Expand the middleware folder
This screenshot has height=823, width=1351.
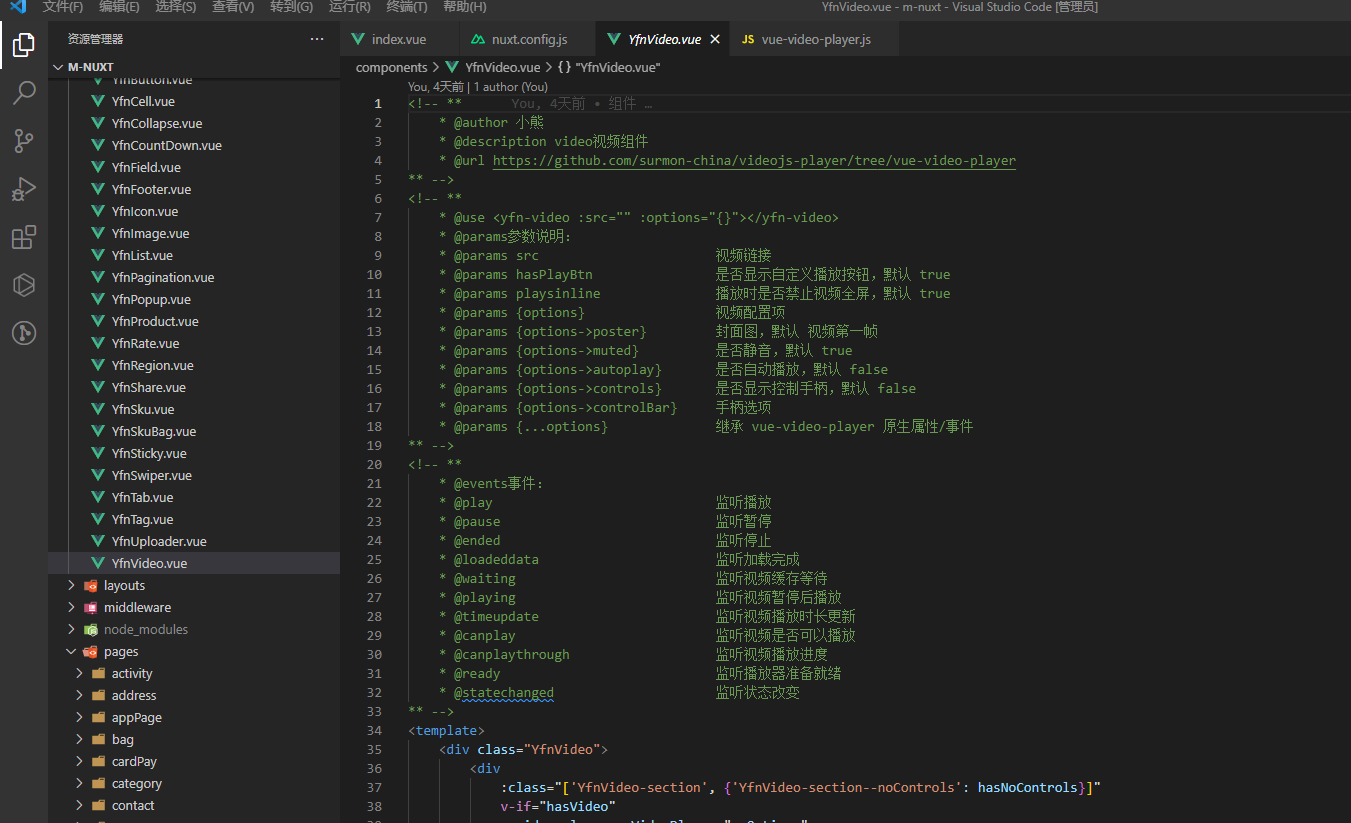click(137, 607)
